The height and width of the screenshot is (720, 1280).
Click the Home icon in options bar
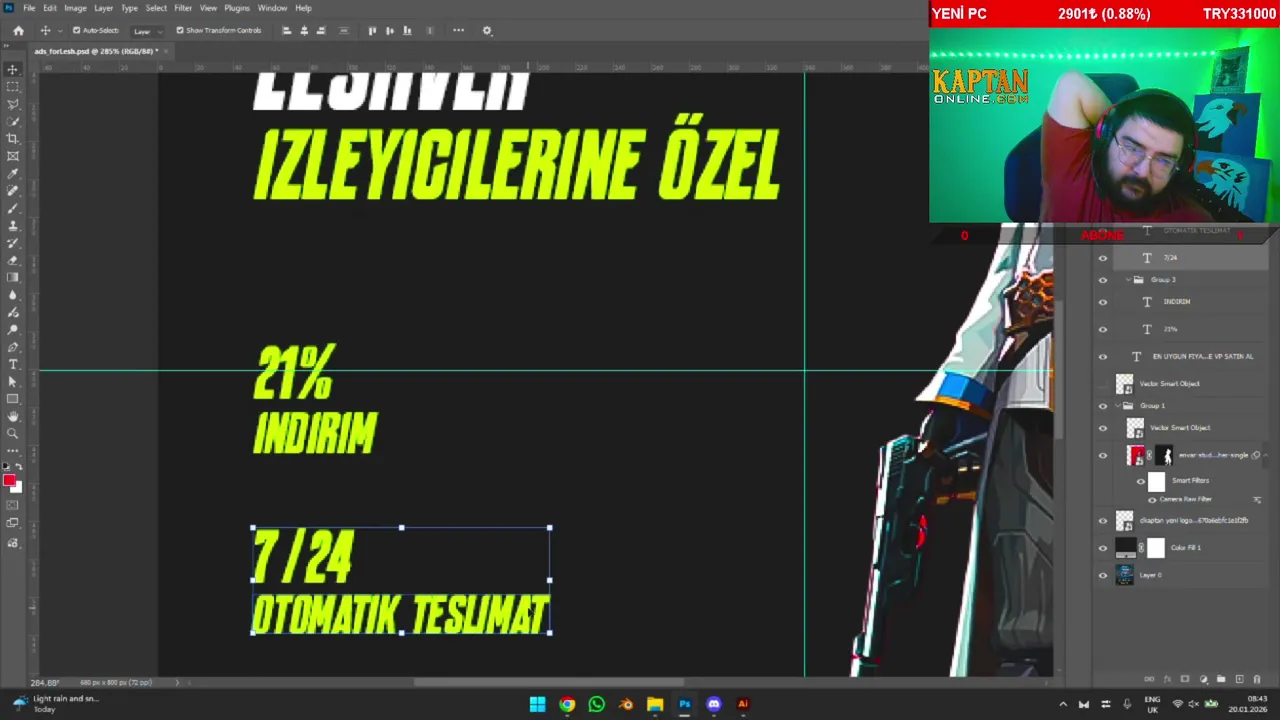(x=18, y=31)
